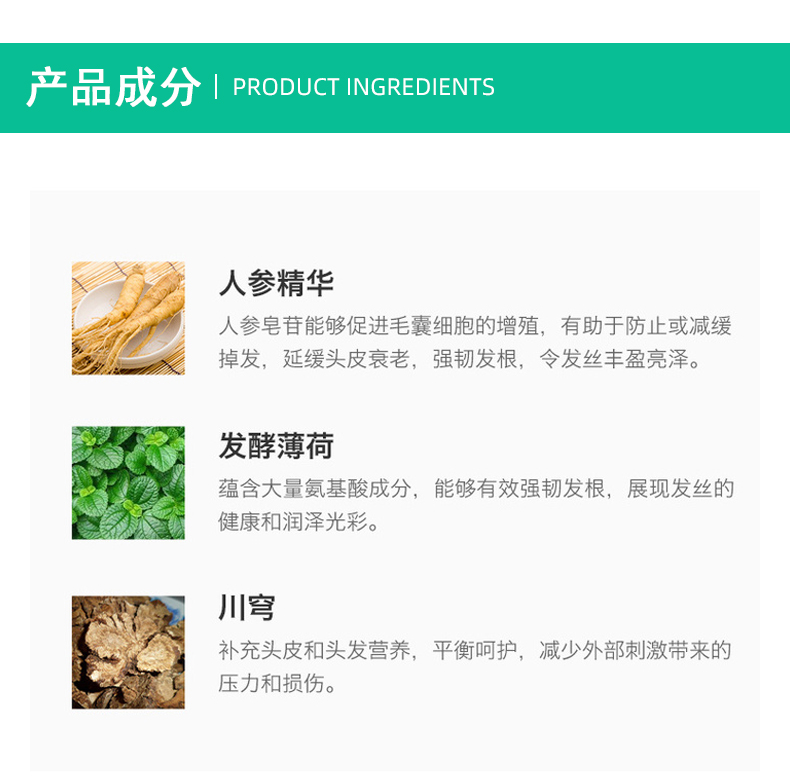The image size is (790, 780).
Task: Click the PRODUCT INGREDIENTS header text
Action: tap(363, 87)
